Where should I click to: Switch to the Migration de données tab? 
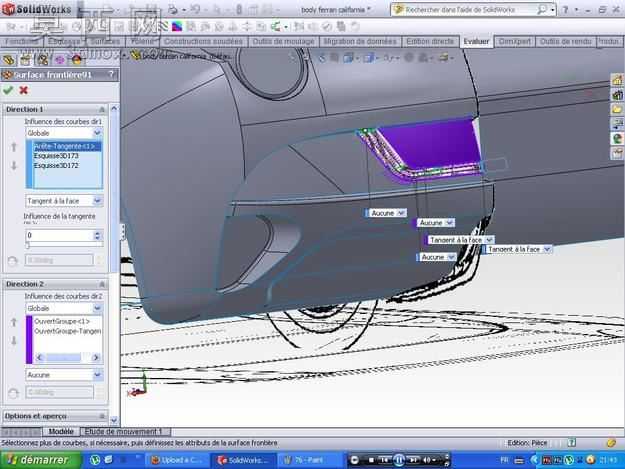360,41
